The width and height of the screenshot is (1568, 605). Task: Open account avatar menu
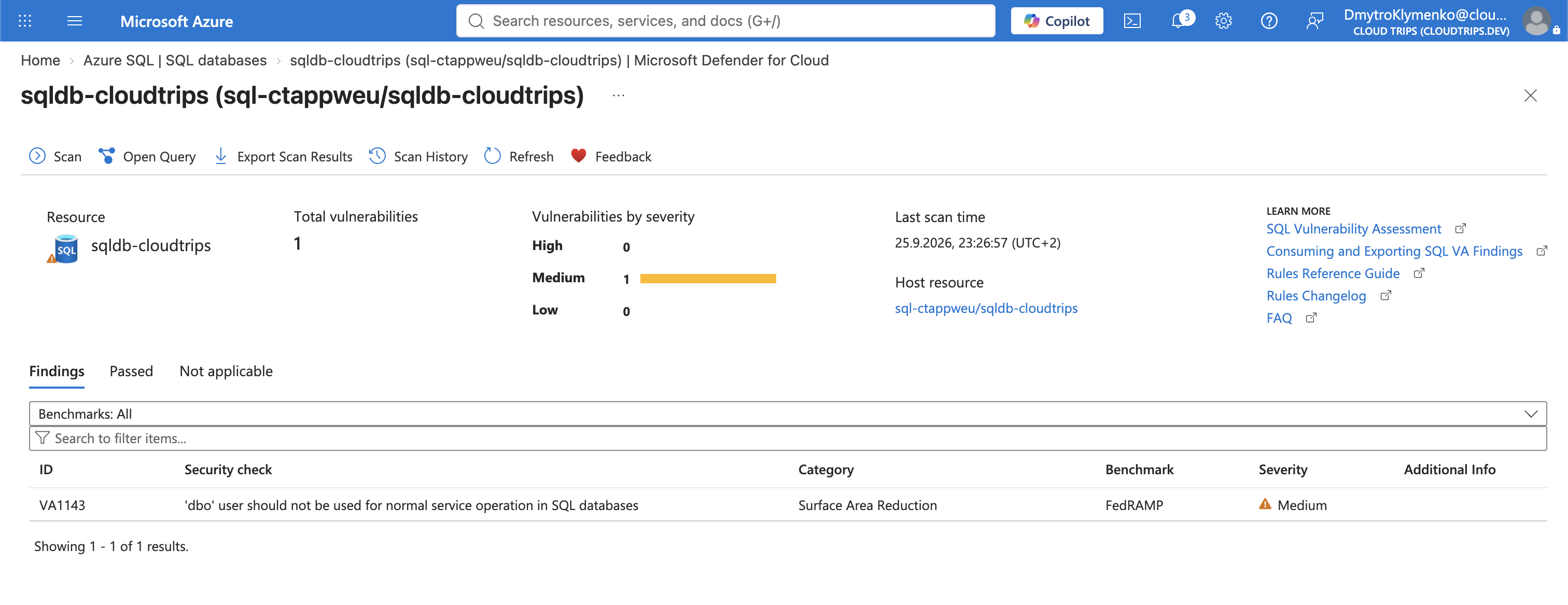[1537, 21]
